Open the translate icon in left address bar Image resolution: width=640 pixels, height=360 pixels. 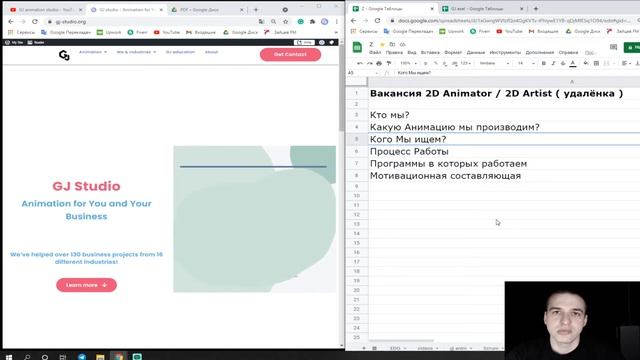(261, 22)
